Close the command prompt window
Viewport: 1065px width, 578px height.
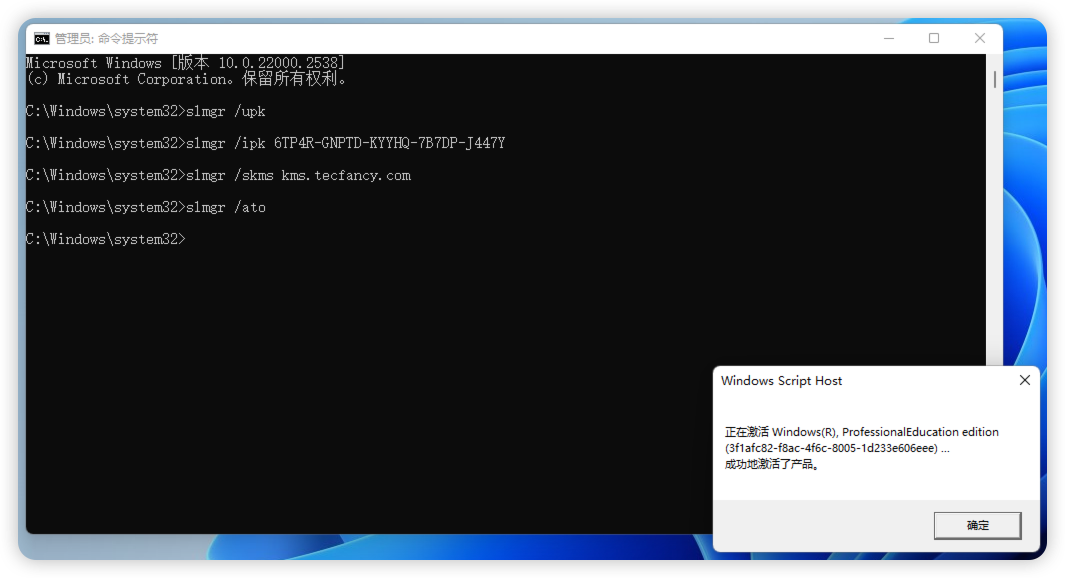(x=979, y=39)
